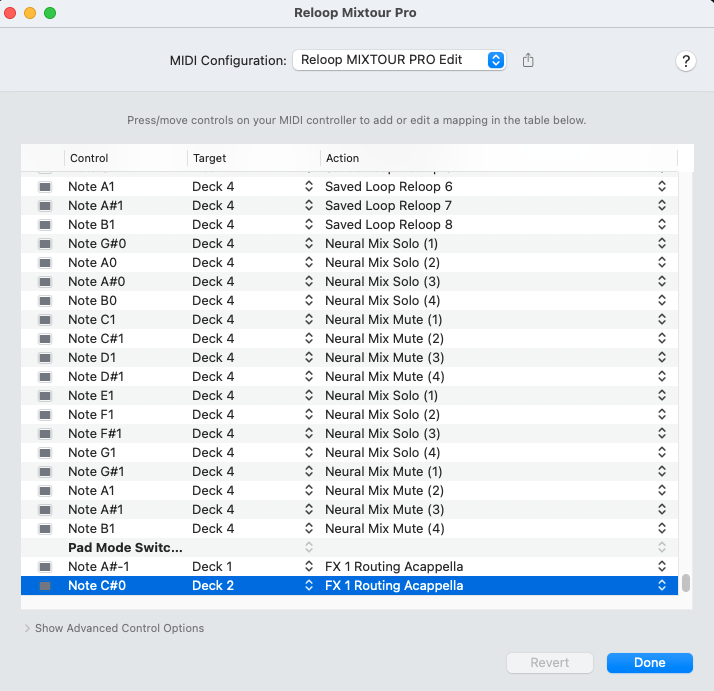Click 'Saved Loop Reloop 6' action text
Image resolution: width=714 pixels, height=691 pixels.
(389, 187)
